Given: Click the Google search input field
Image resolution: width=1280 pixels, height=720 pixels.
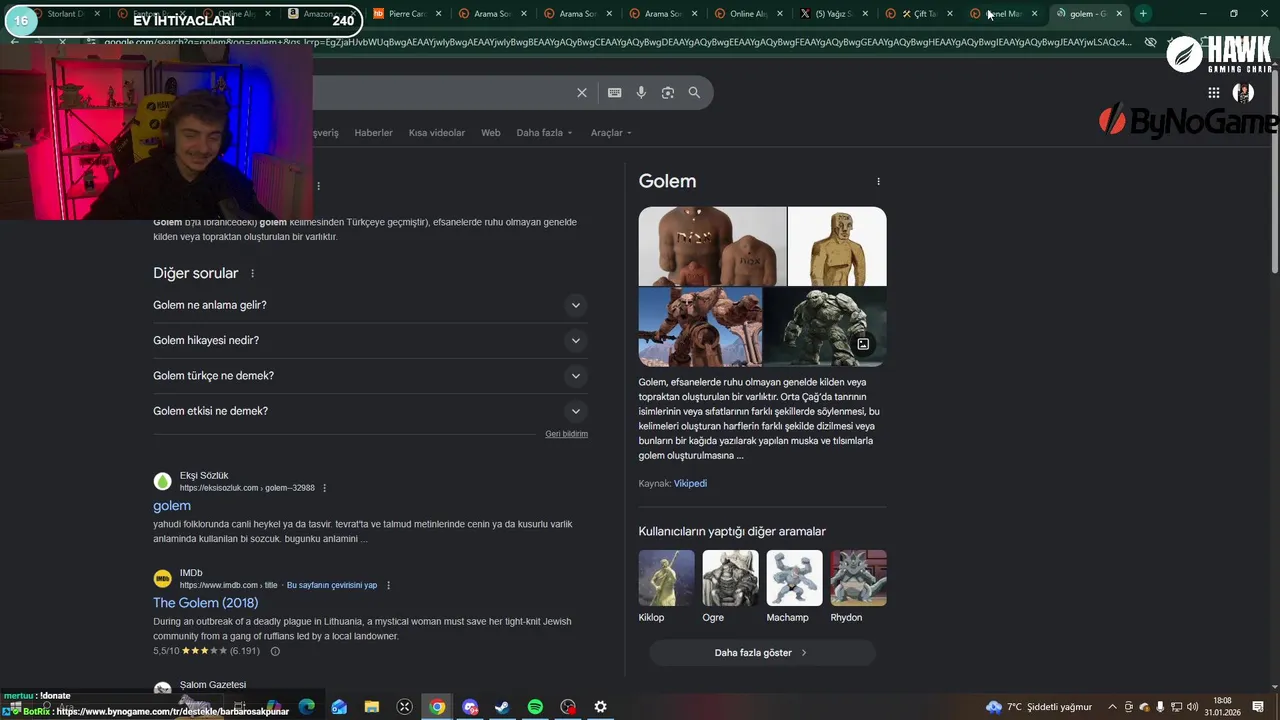Looking at the screenshot, I should pyautogui.click(x=440, y=93).
